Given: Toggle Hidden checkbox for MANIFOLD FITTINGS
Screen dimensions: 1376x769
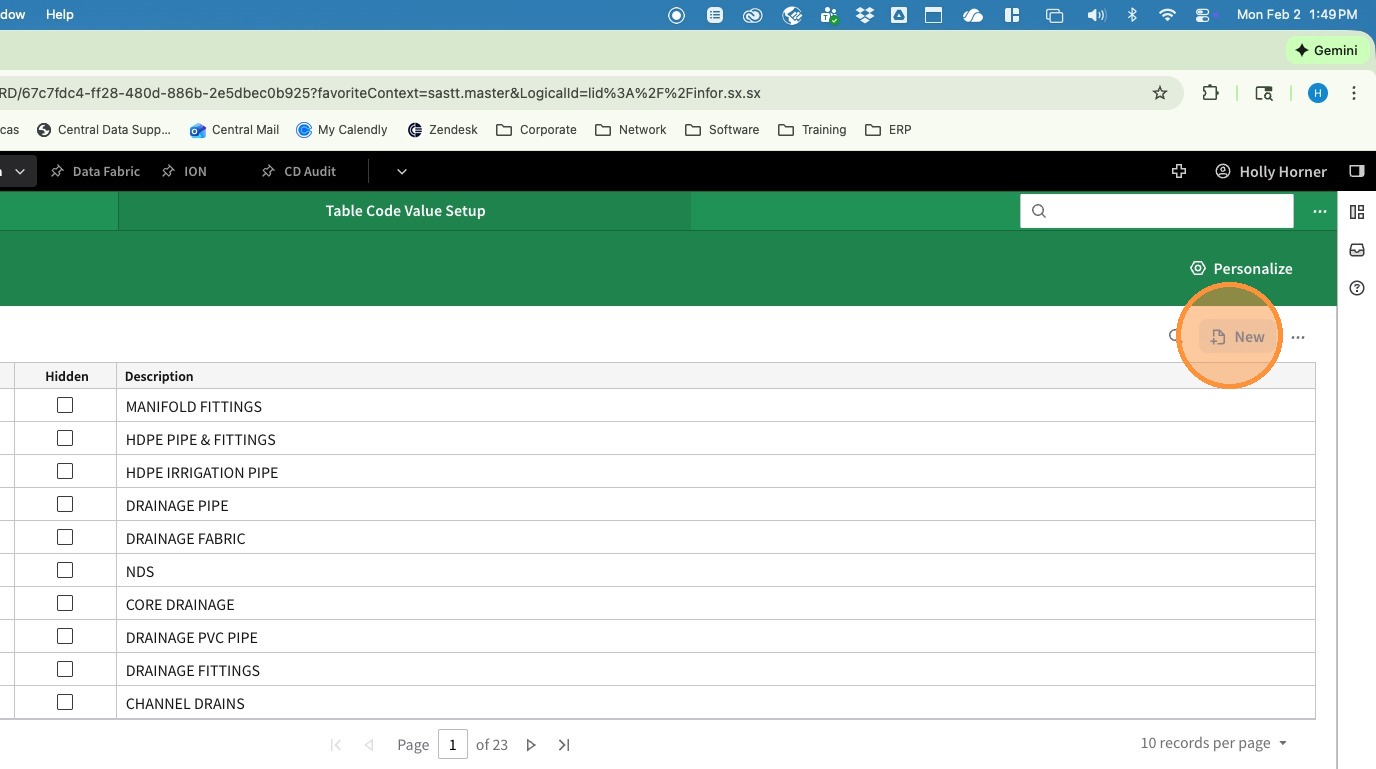Looking at the screenshot, I should [65, 405].
